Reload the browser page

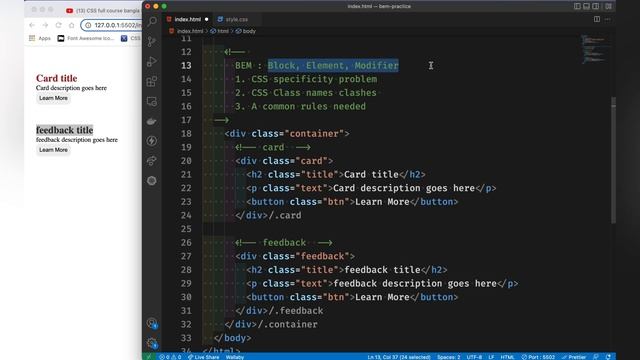pos(58,25)
